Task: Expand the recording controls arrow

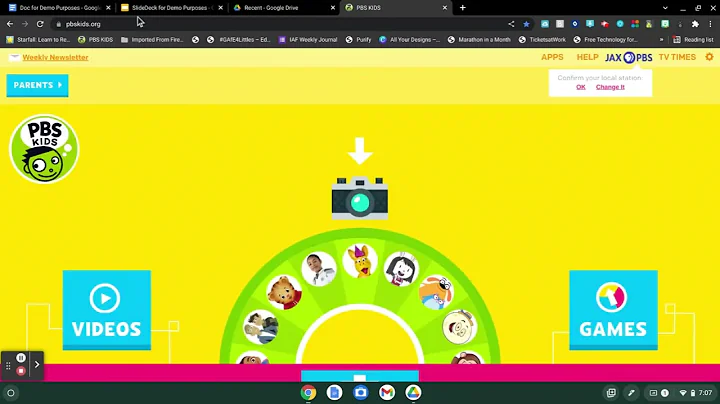Action: 37,365
